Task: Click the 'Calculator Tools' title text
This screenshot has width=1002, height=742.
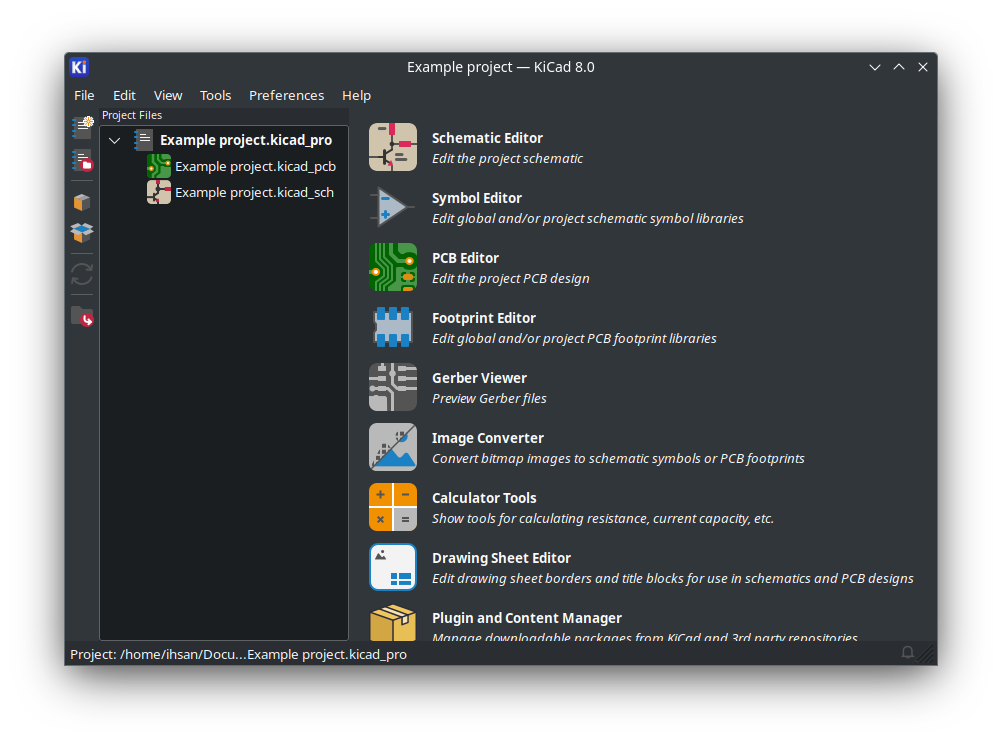Action: tap(484, 499)
